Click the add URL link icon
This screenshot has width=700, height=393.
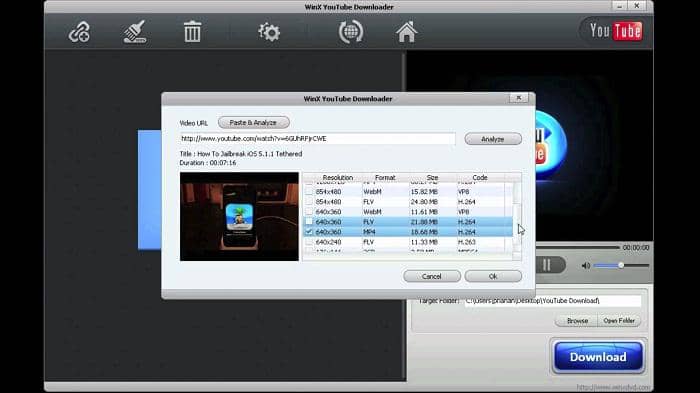79,33
